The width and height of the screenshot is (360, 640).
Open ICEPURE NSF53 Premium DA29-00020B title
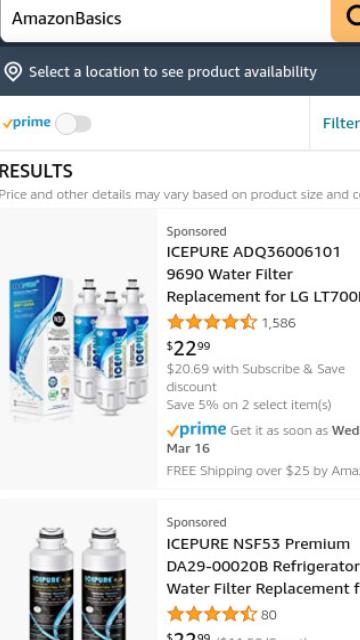[x=263, y=567]
